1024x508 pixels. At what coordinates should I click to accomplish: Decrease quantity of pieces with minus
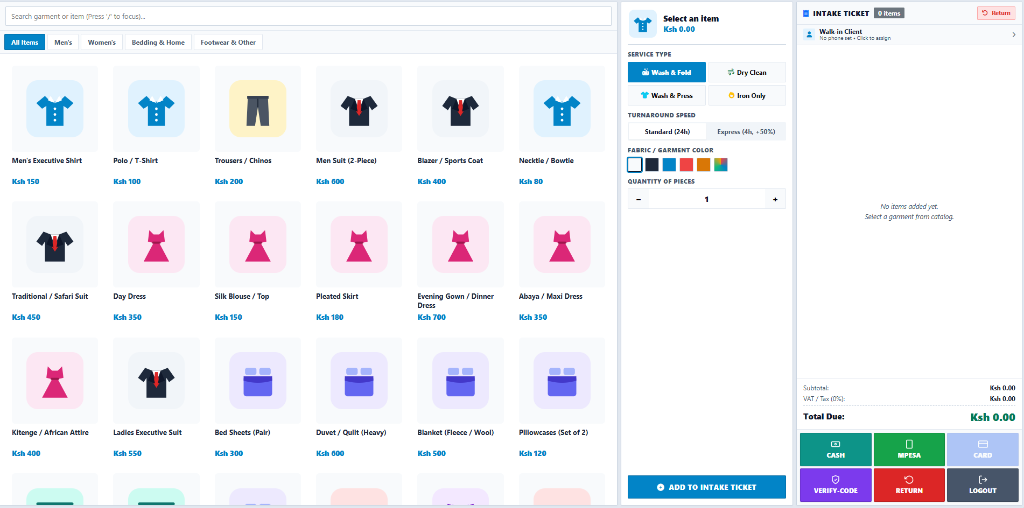click(638, 199)
